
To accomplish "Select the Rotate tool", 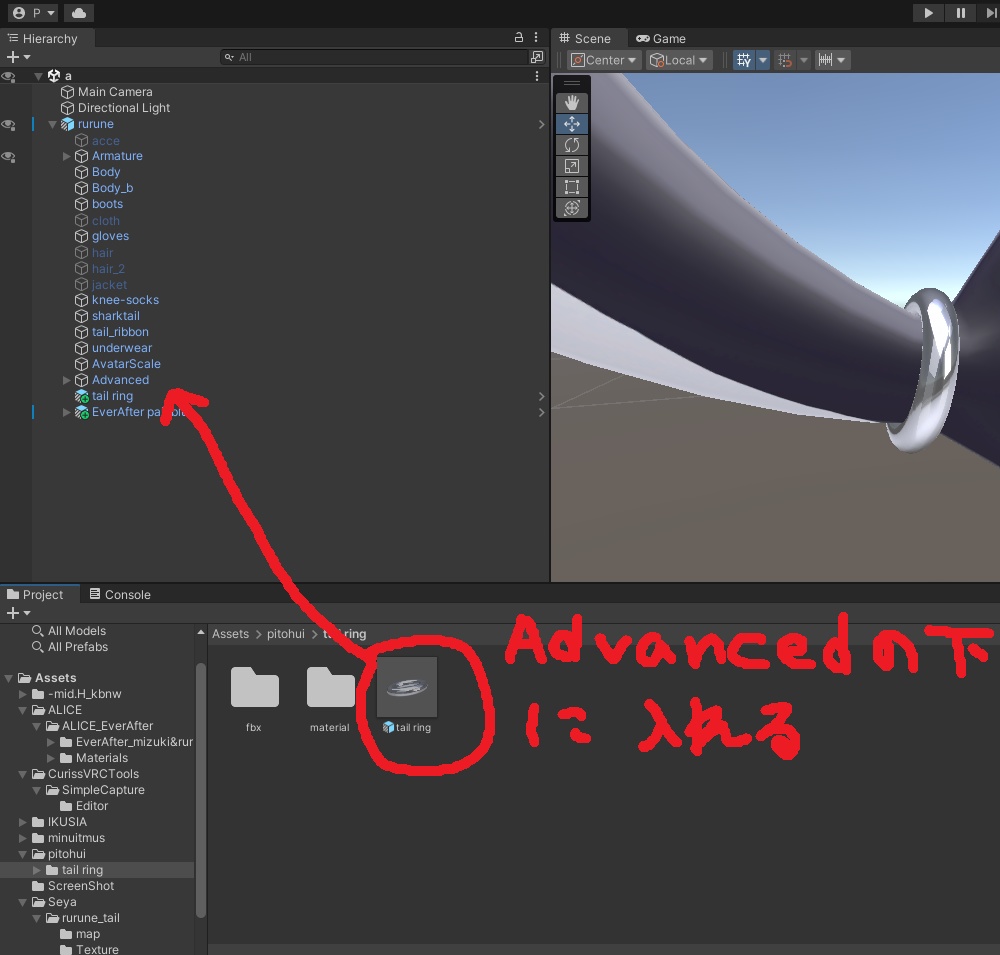I will (571, 145).
